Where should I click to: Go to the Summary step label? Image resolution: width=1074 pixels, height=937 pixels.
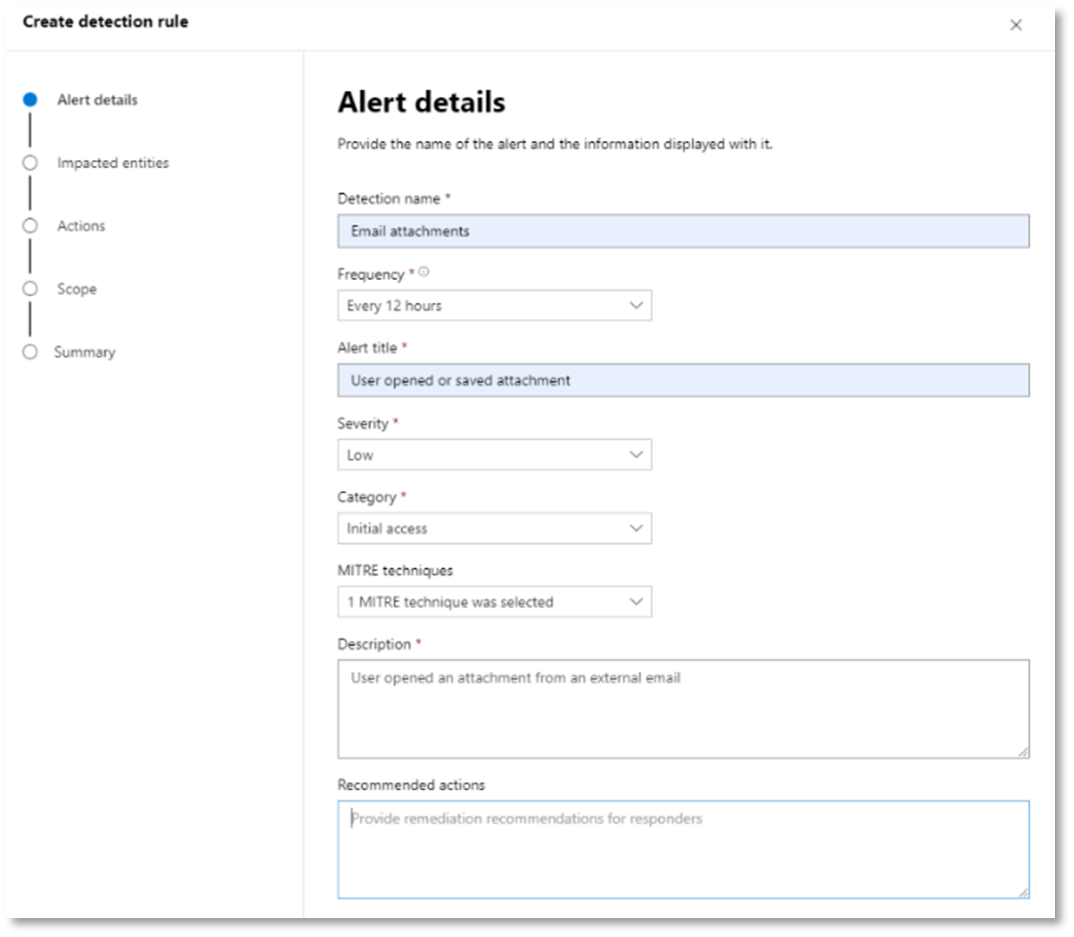85,352
